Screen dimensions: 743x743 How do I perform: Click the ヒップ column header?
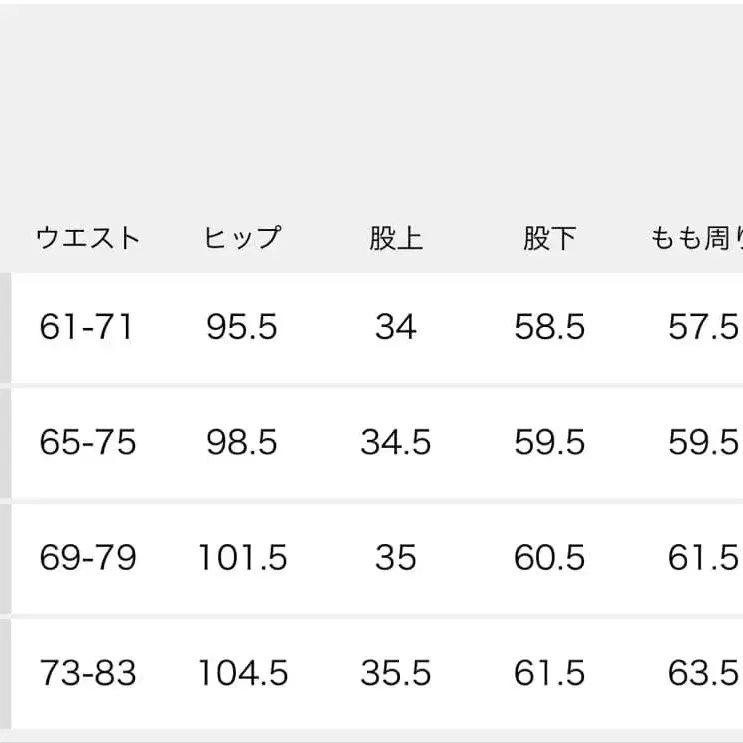(x=242, y=239)
